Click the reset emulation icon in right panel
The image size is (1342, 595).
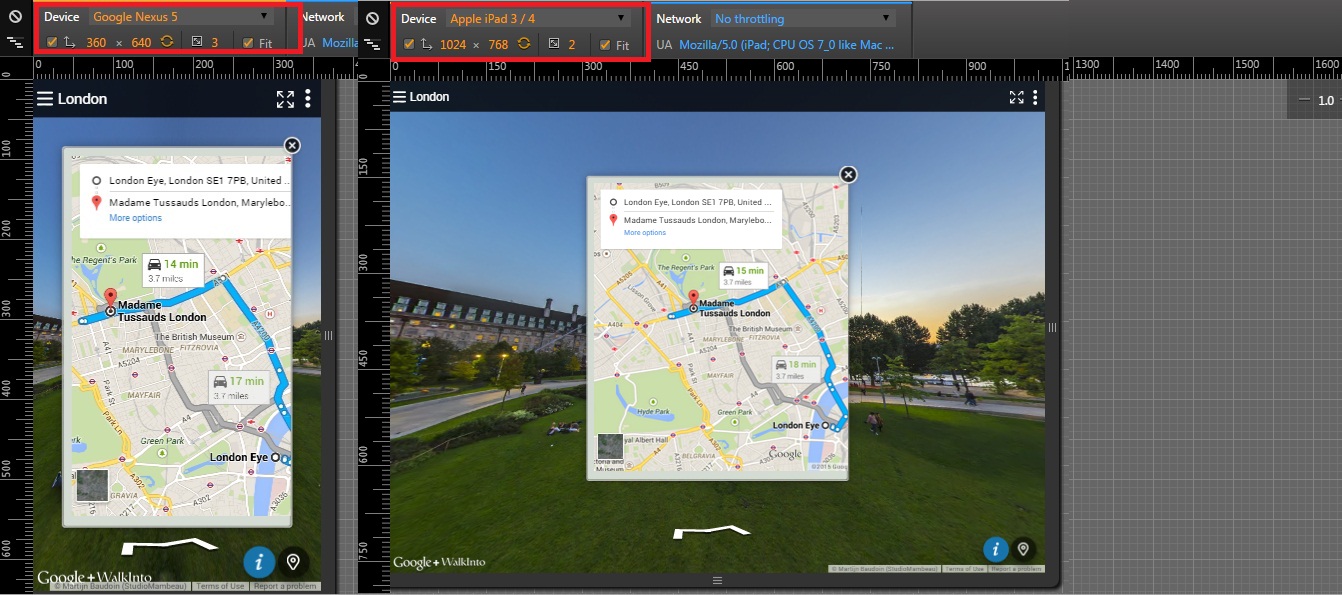pyautogui.click(x=372, y=19)
